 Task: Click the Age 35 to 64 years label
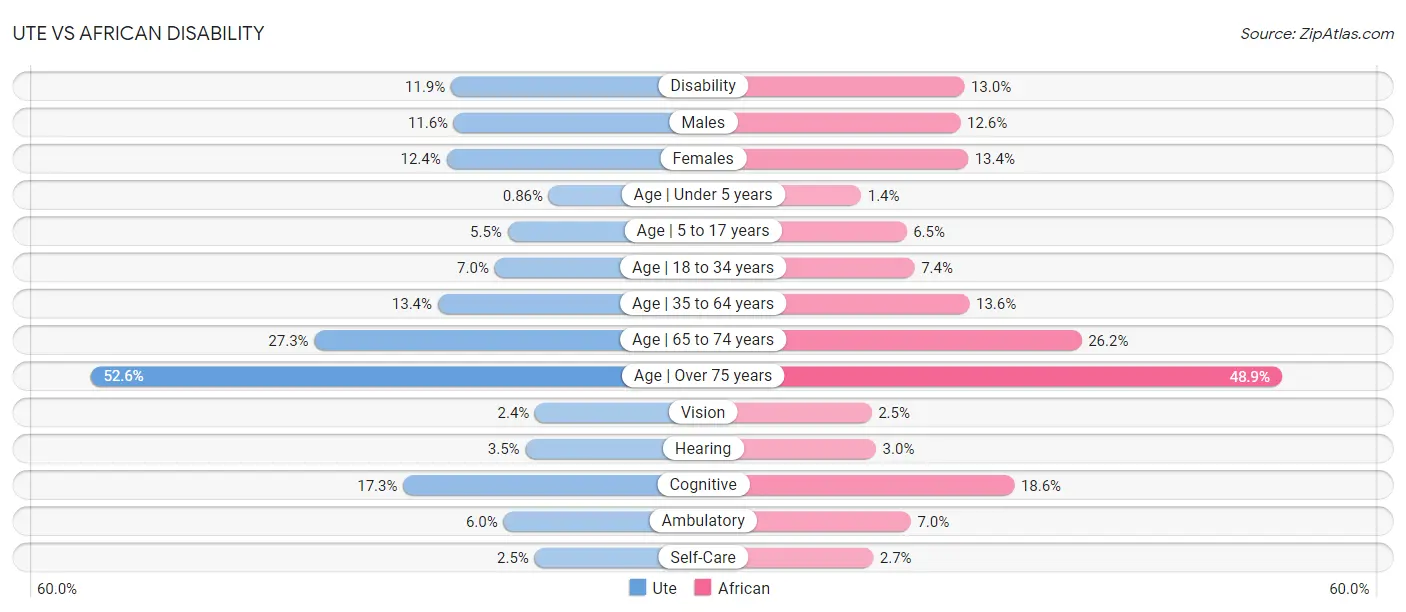tap(703, 303)
